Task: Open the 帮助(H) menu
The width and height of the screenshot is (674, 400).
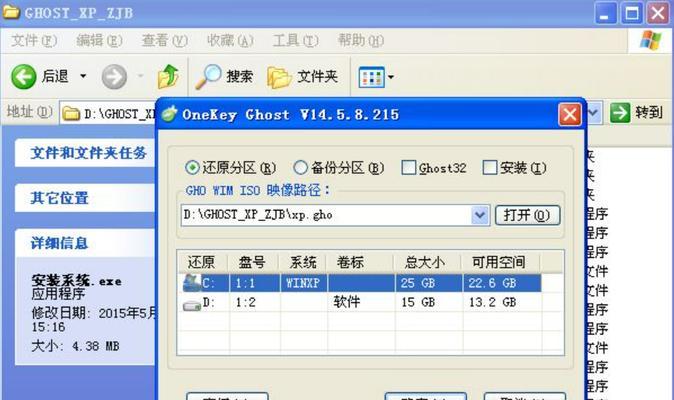Action: click(361, 40)
